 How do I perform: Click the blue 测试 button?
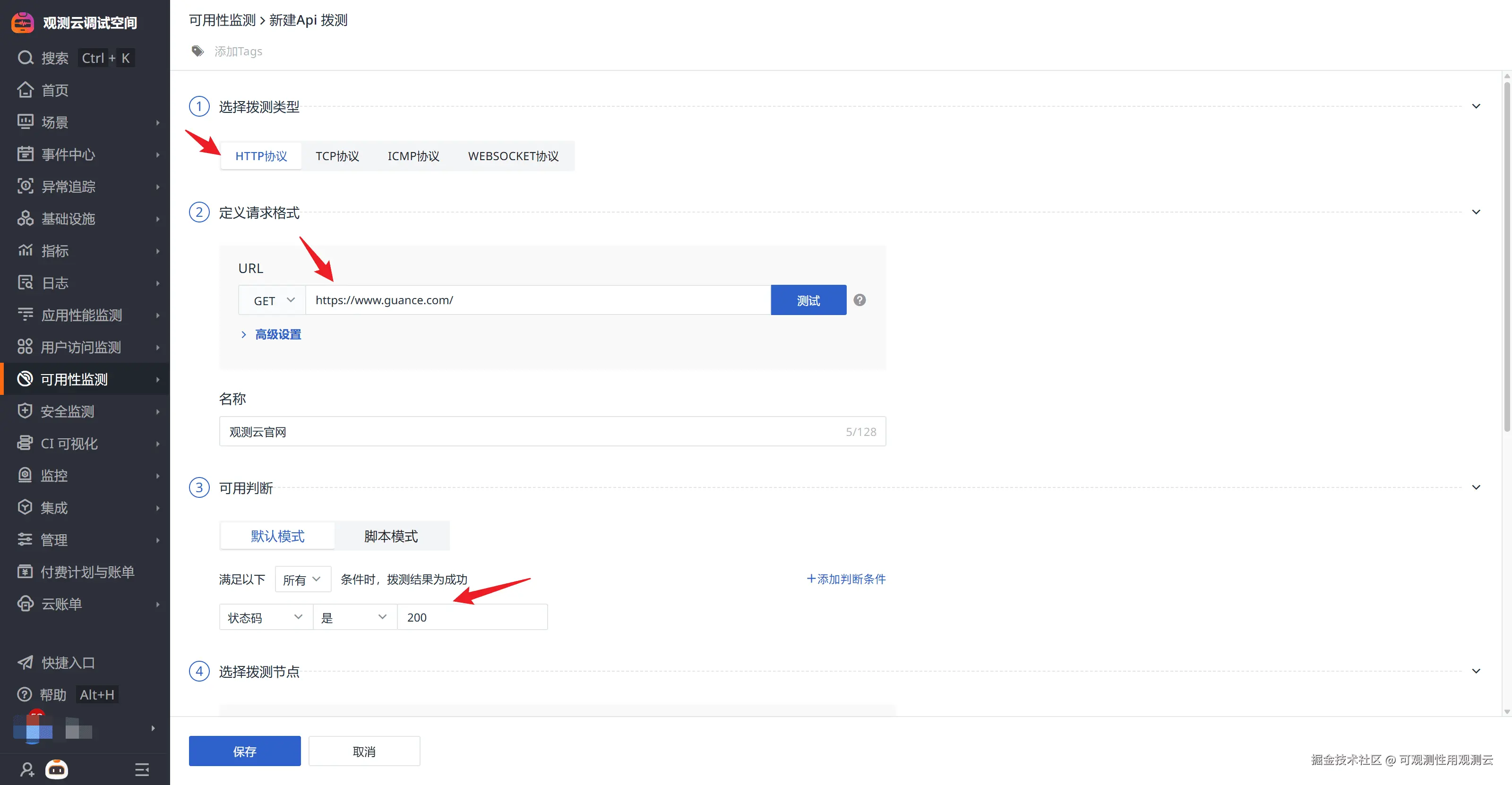pyautogui.click(x=808, y=300)
